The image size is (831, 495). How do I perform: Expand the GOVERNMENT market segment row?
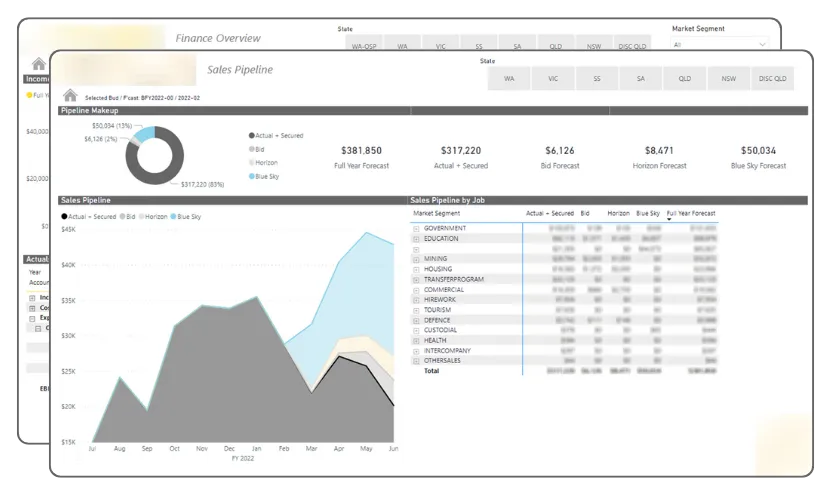tap(417, 229)
